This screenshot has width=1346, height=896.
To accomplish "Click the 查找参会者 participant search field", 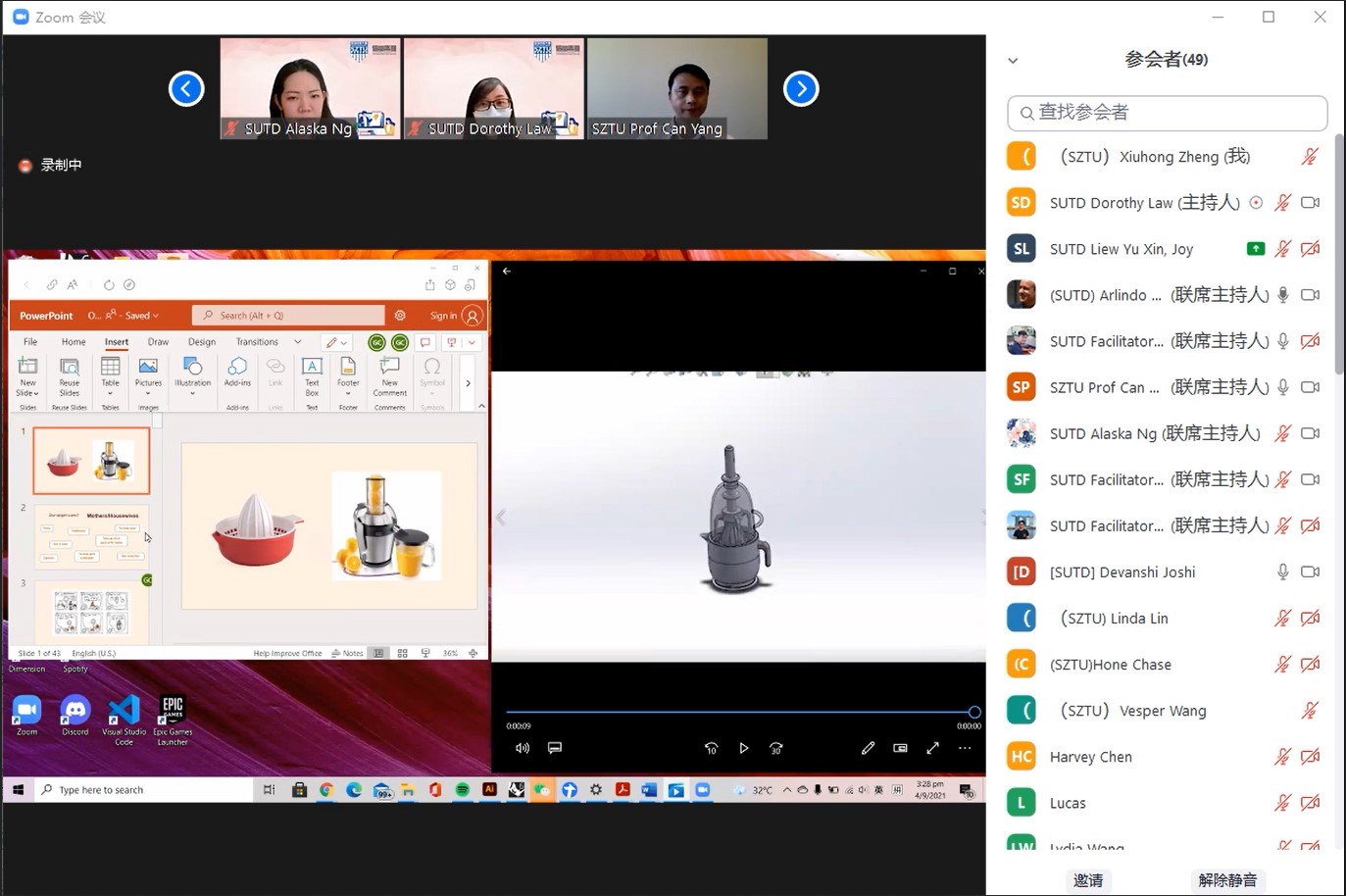I will (x=1167, y=113).
